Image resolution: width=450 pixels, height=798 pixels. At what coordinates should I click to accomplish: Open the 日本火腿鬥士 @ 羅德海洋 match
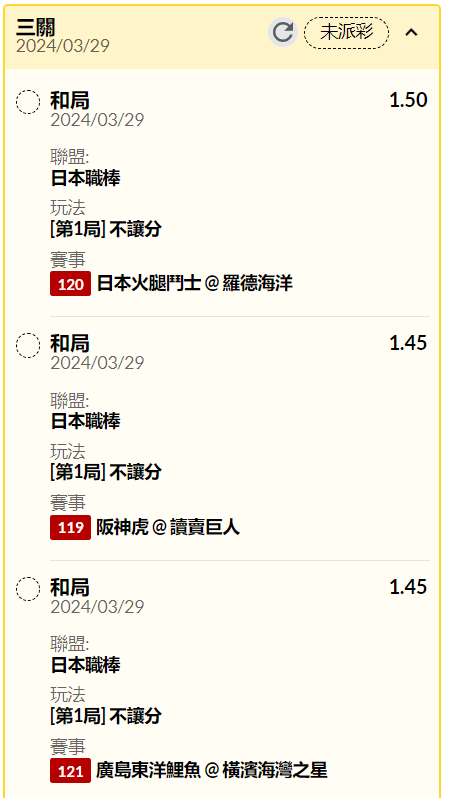195,283
